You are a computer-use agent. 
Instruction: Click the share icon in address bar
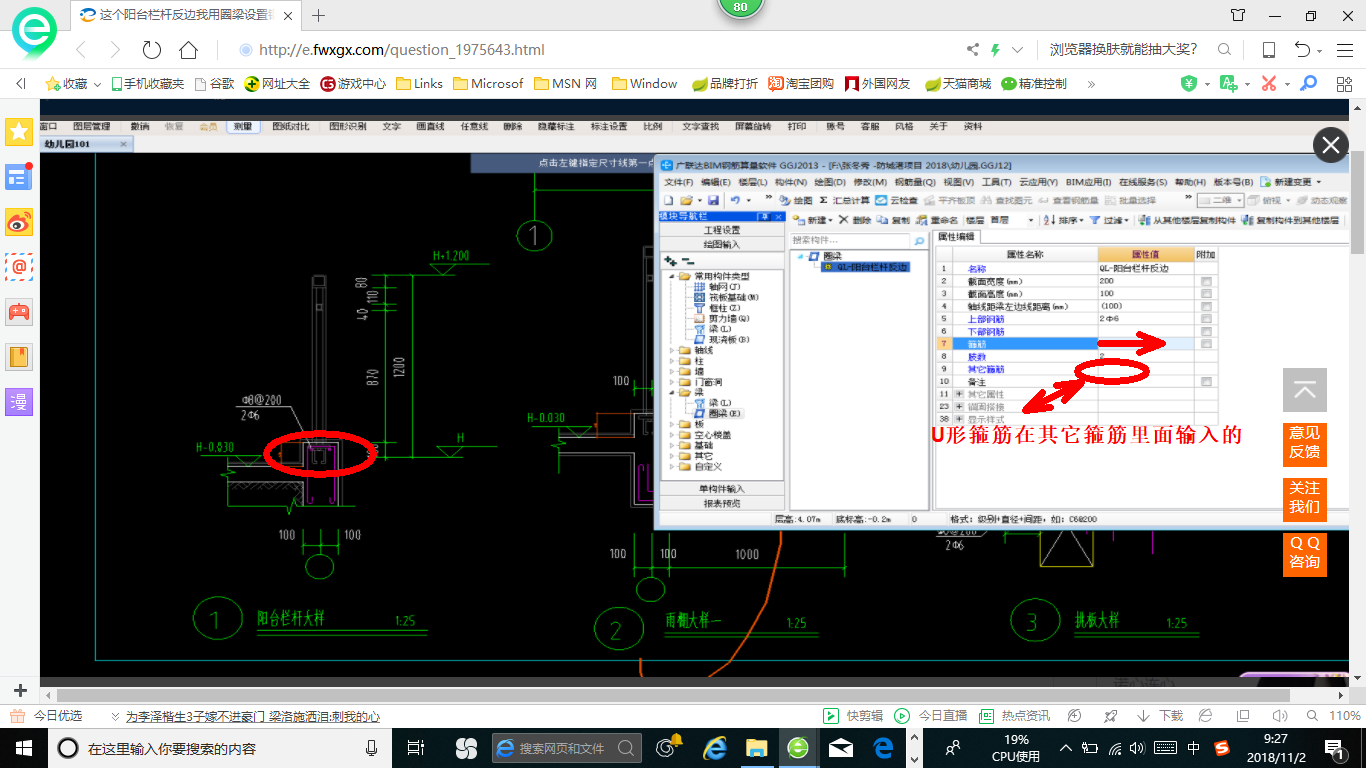click(x=973, y=50)
